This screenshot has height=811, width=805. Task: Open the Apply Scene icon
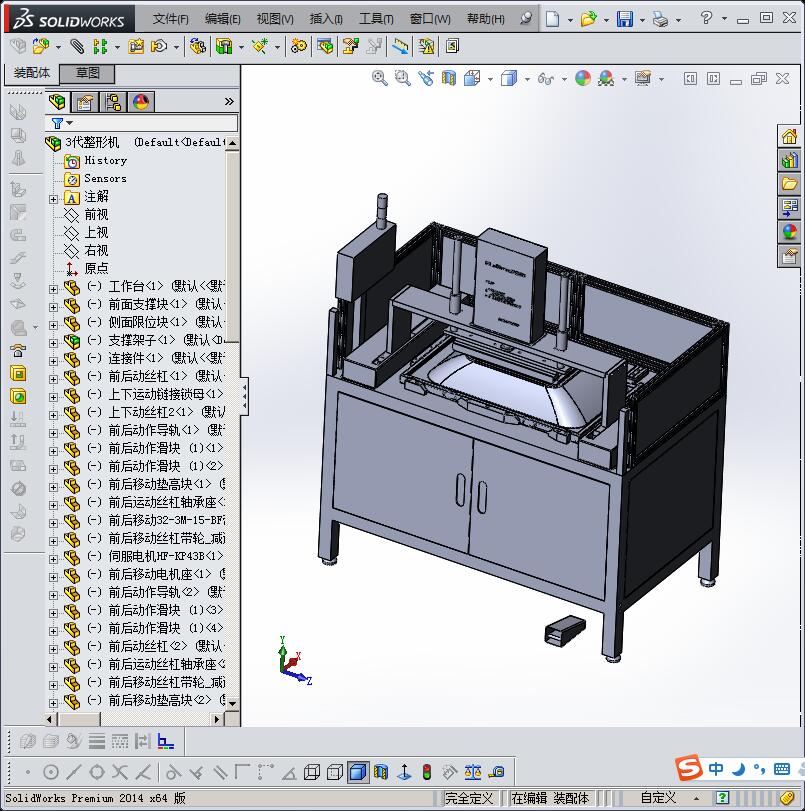606,79
